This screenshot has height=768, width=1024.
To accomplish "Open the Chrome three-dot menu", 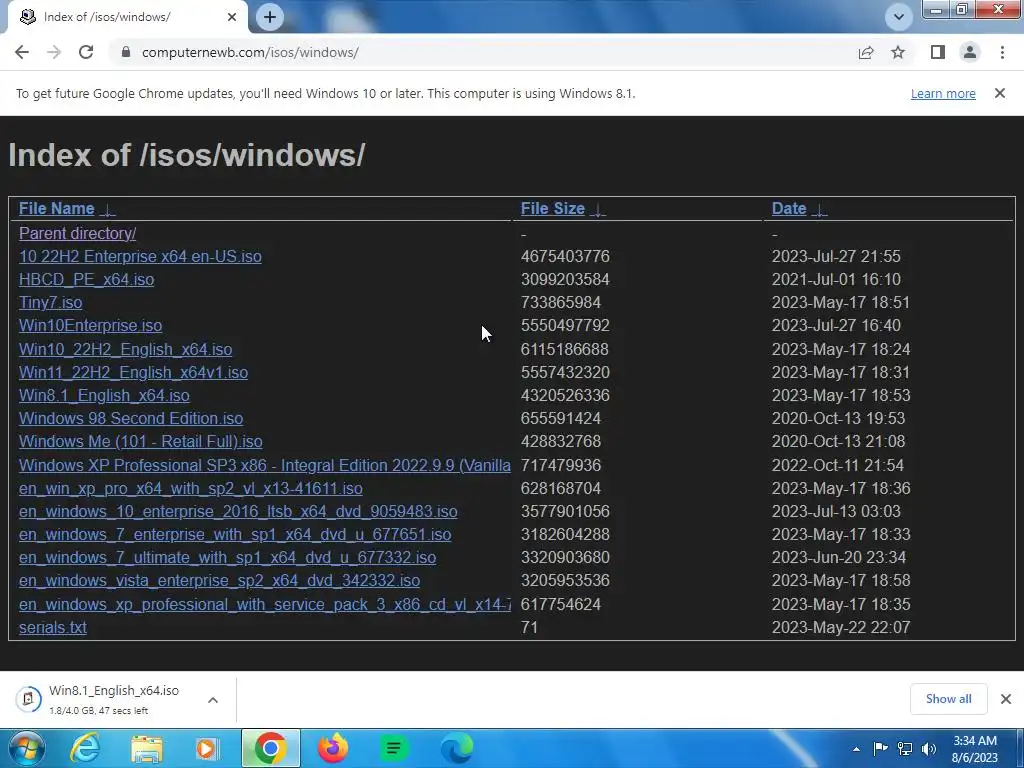I will (x=1002, y=52).
